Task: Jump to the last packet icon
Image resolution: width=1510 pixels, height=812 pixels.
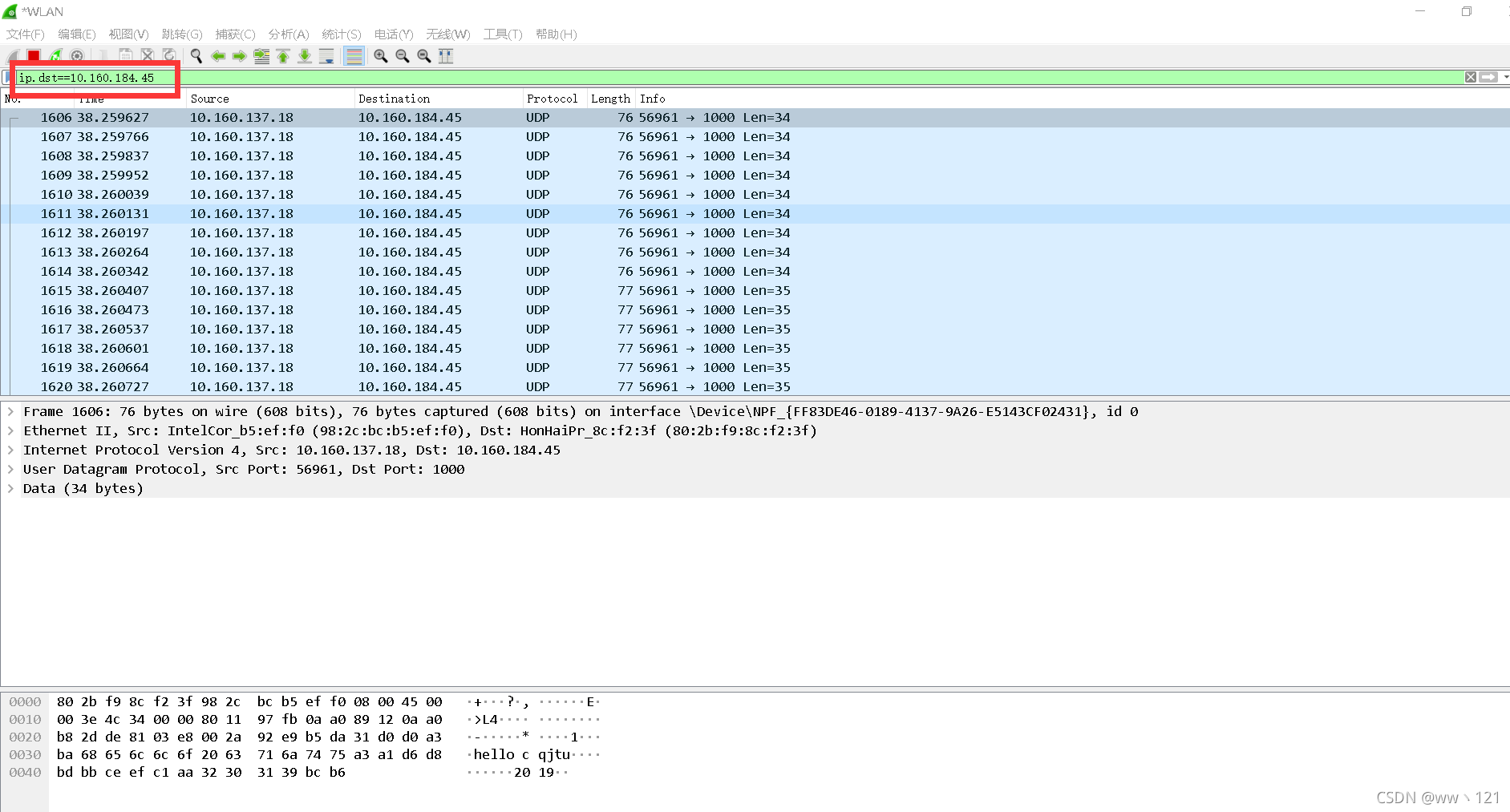Action: (x=305, y=55)
